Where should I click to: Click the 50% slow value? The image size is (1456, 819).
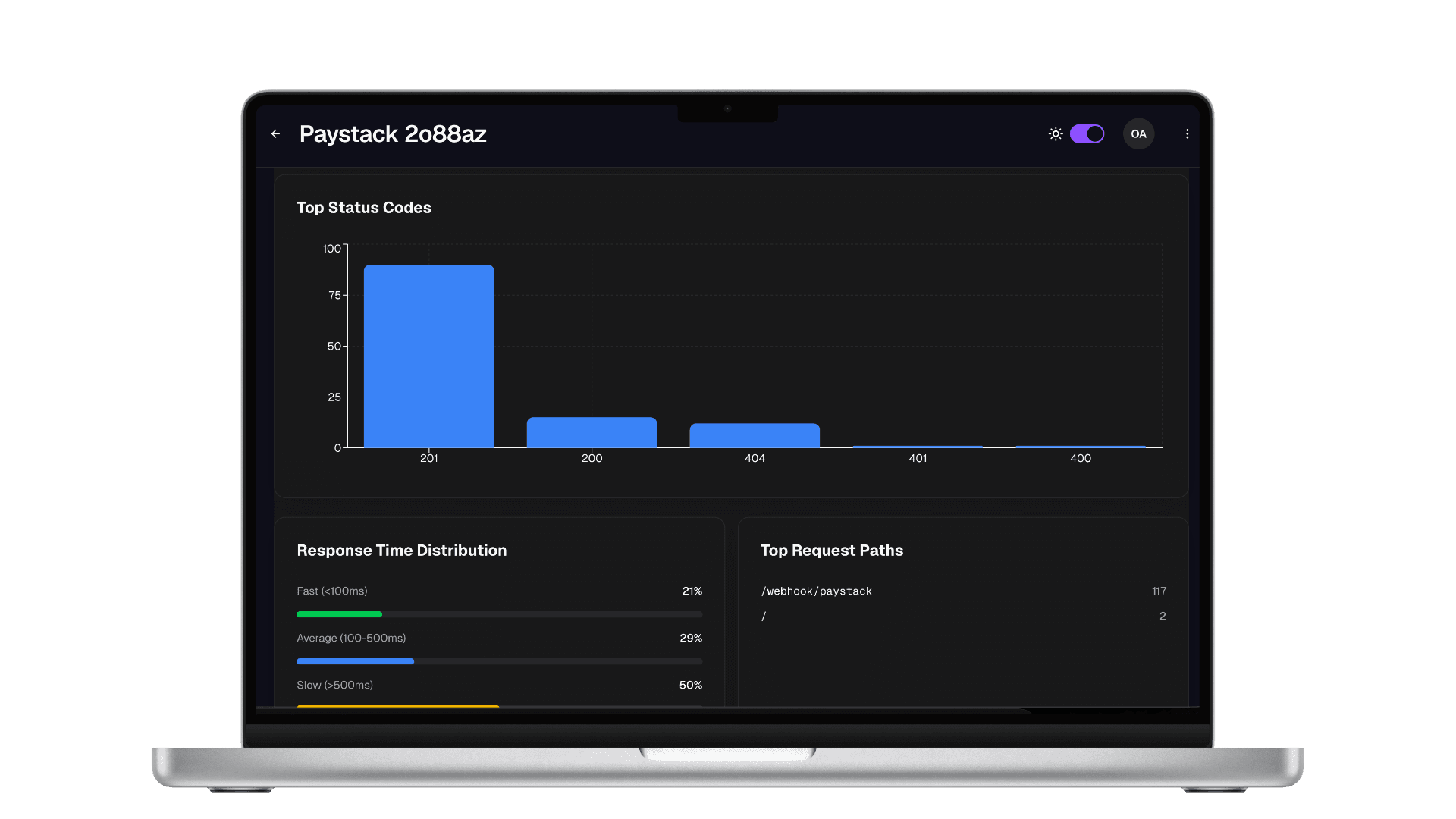[x=690, y=685]
